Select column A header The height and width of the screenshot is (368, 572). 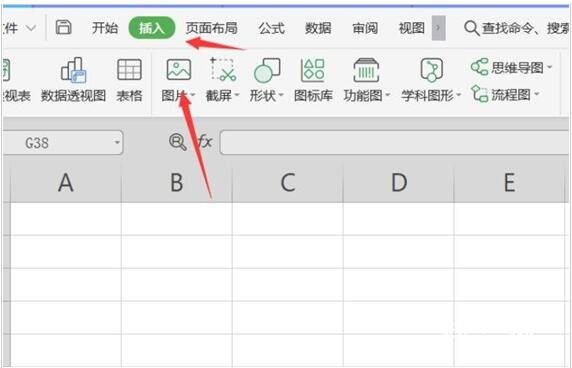(x=66, y=182)
